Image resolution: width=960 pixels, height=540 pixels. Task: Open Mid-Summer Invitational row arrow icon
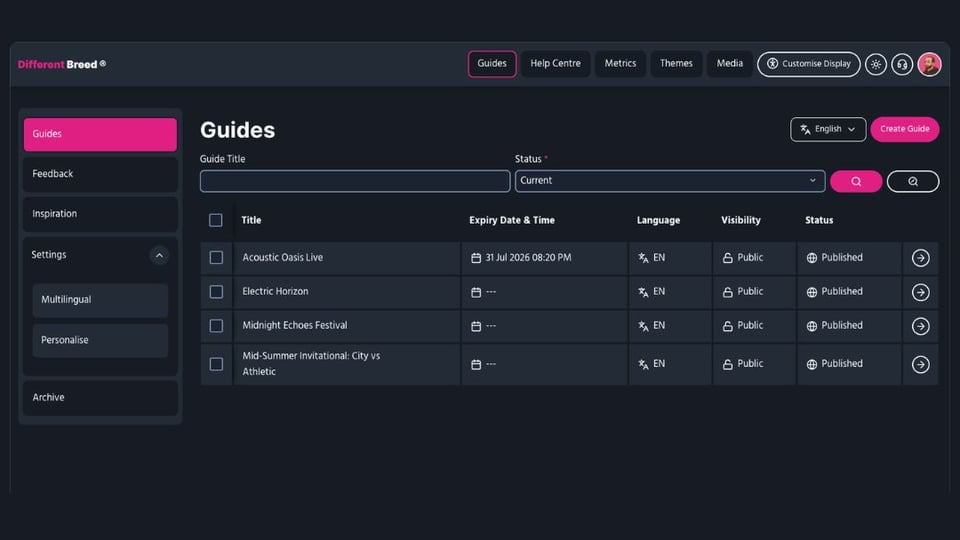click(920, 364)
